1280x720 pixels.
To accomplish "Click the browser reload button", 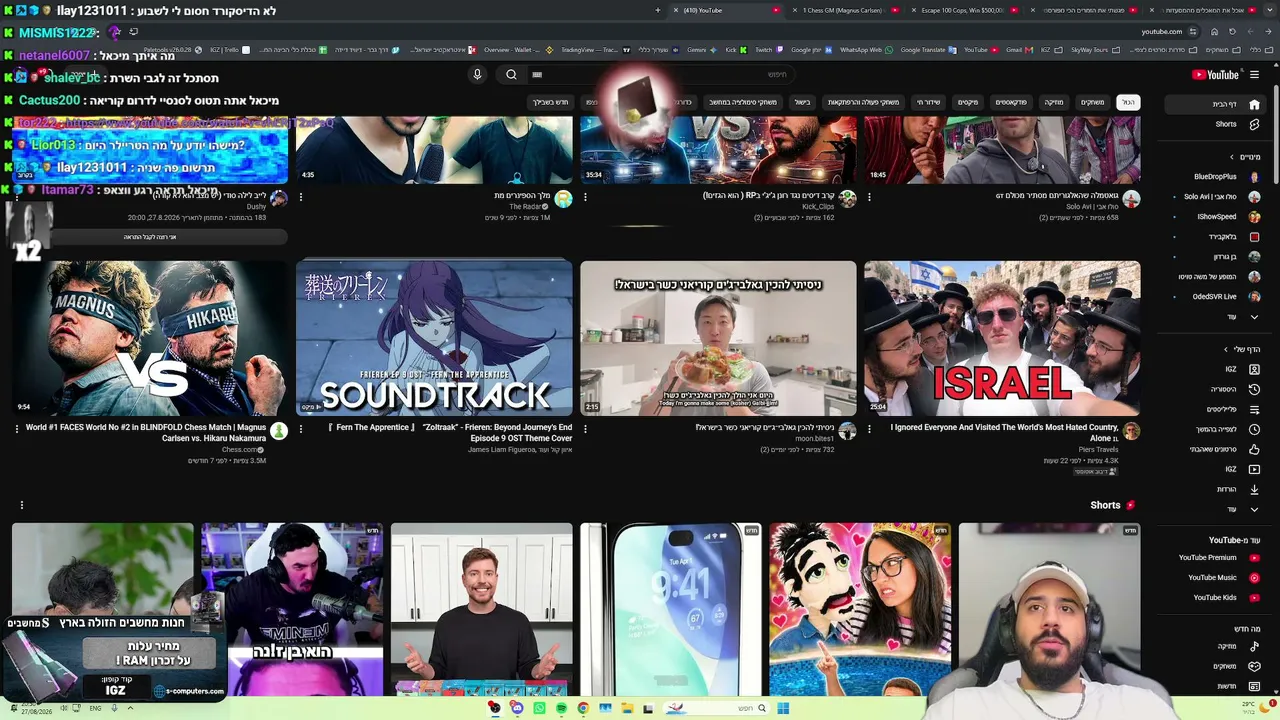I will [x=1232, y=32].
